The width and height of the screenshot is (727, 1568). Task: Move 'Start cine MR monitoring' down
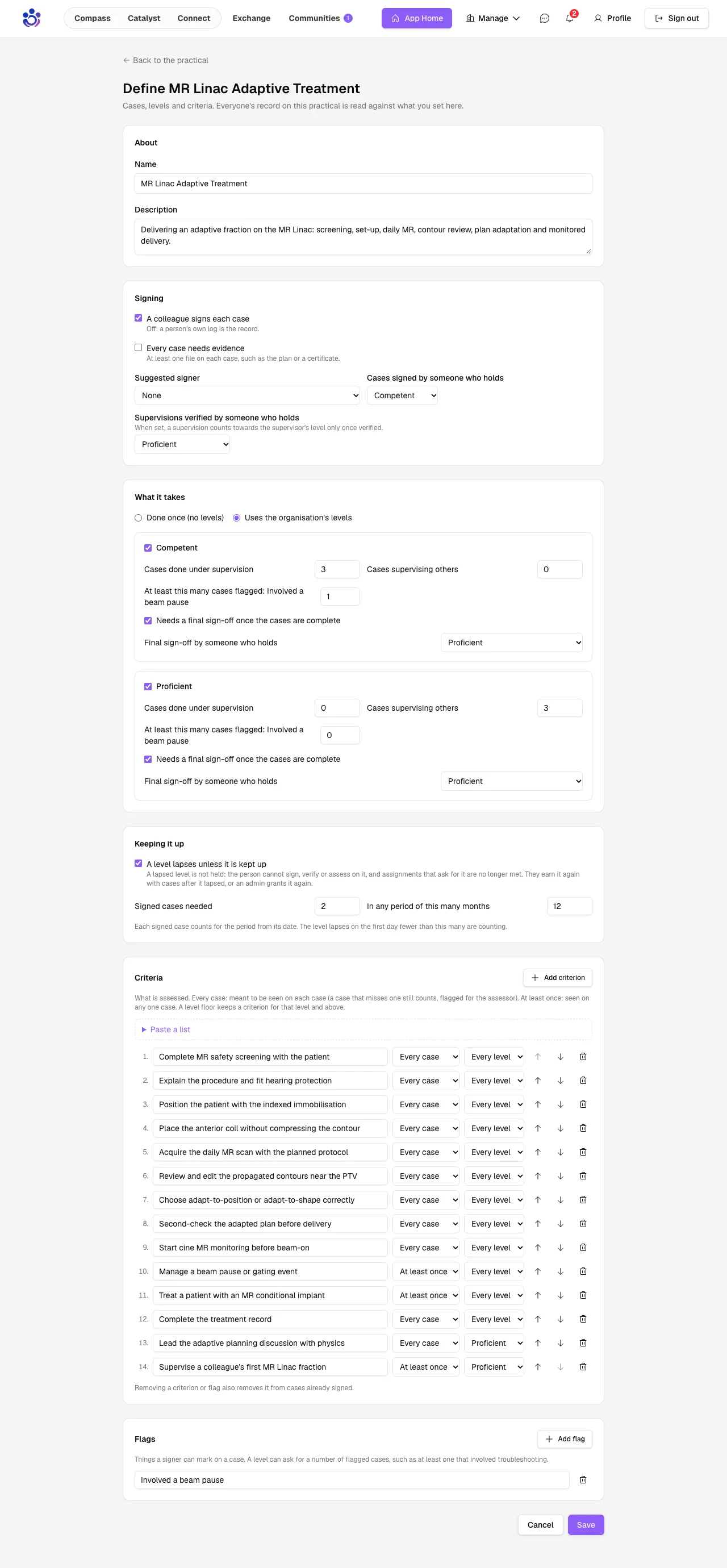click(x=561, y=1247)
